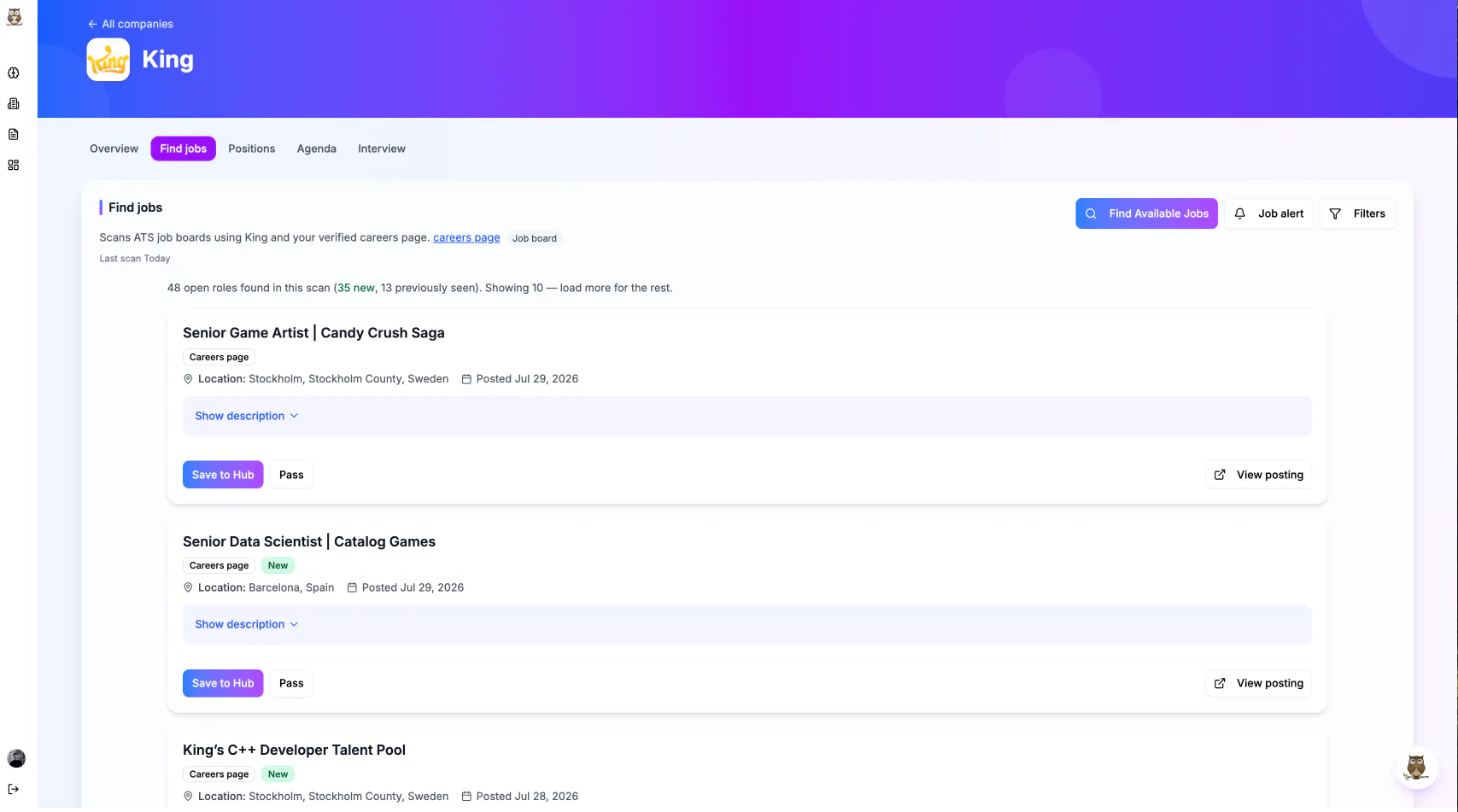Open the owl assistant chat bubble
This screenshot has width=1458, height=812.
[x=1416, y=767]
